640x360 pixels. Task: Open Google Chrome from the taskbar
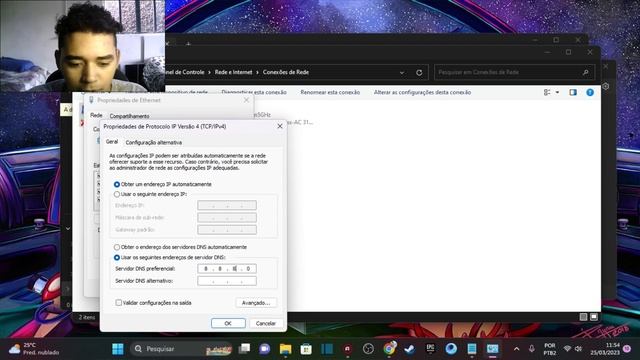(x=389, y=348)
